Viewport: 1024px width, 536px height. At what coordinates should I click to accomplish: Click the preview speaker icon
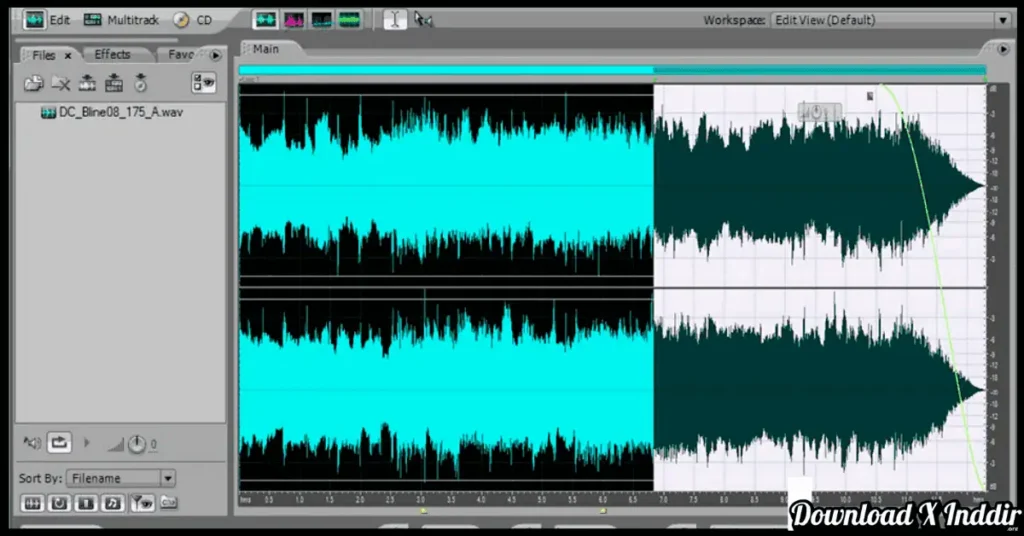32,443
